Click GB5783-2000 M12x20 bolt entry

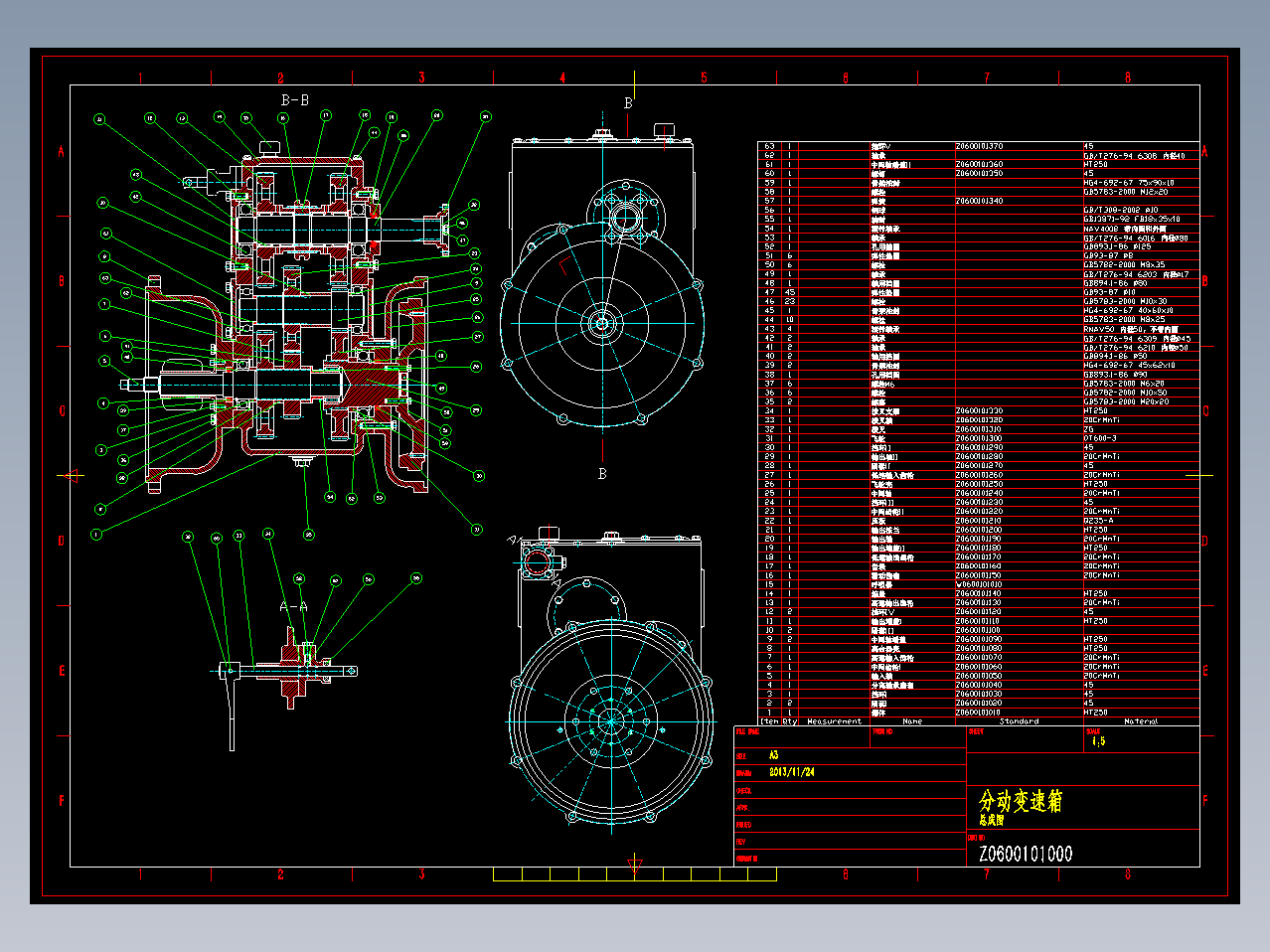[x=1126, y=192]
